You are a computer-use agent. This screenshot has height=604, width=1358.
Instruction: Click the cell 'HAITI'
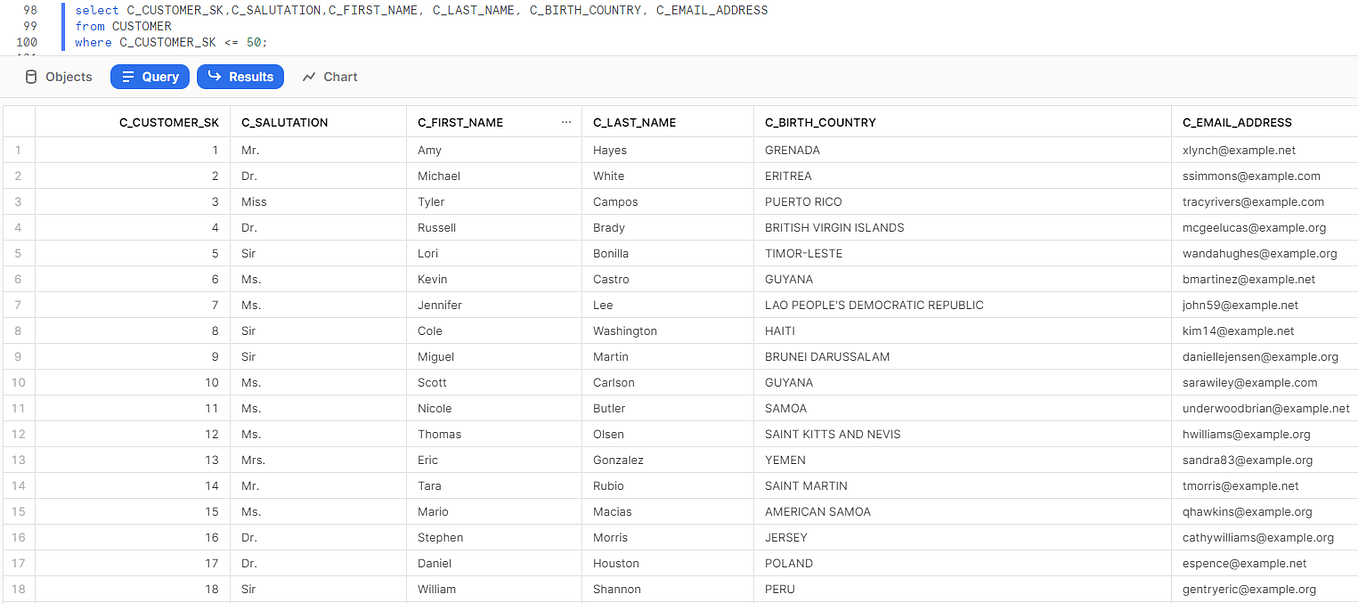point(781,331)
